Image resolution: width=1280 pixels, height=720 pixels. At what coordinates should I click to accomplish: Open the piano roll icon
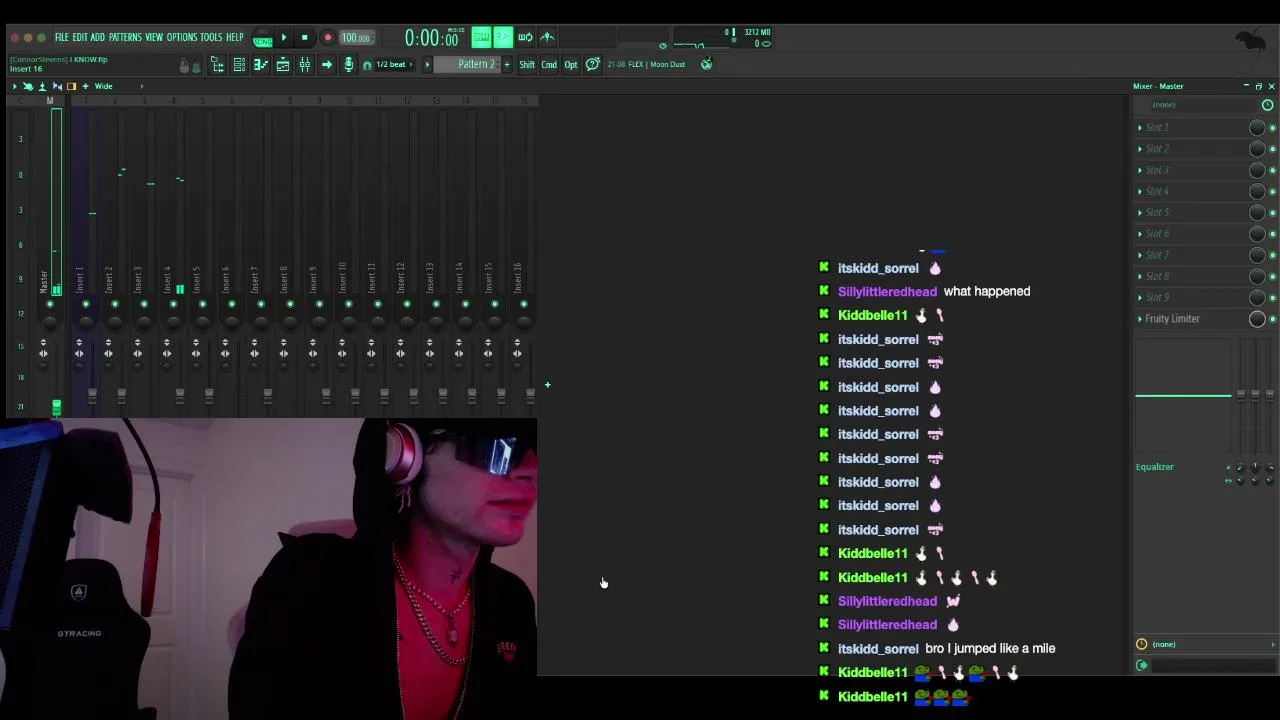pos(261,65)
